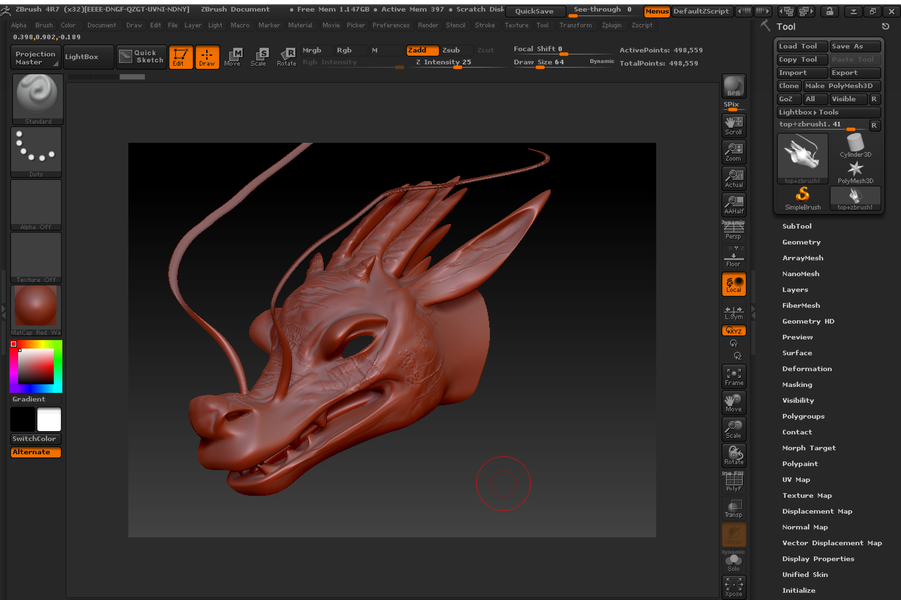Toggle Persp perspective mode
The width and height of the screenshot is (901, 600).
click(734, 231)
